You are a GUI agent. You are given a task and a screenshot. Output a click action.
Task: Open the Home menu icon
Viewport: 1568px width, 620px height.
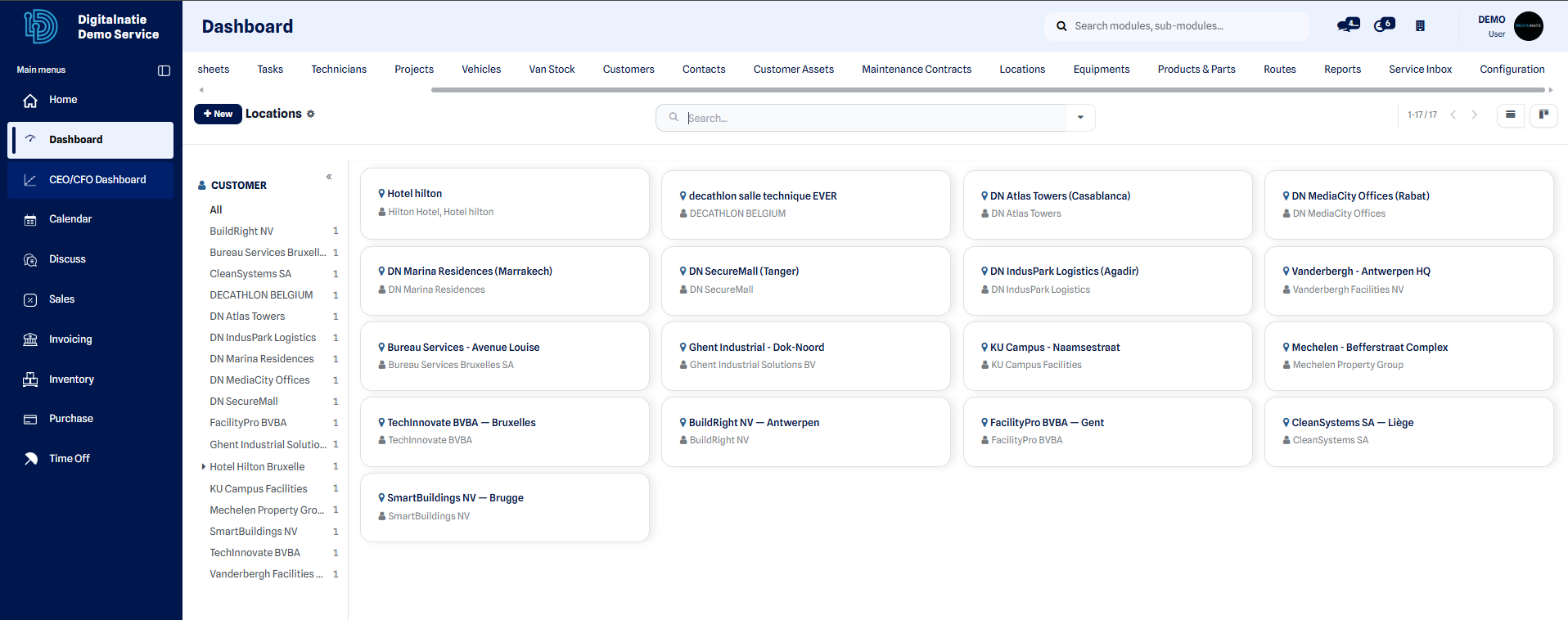[x=30, y=100]
